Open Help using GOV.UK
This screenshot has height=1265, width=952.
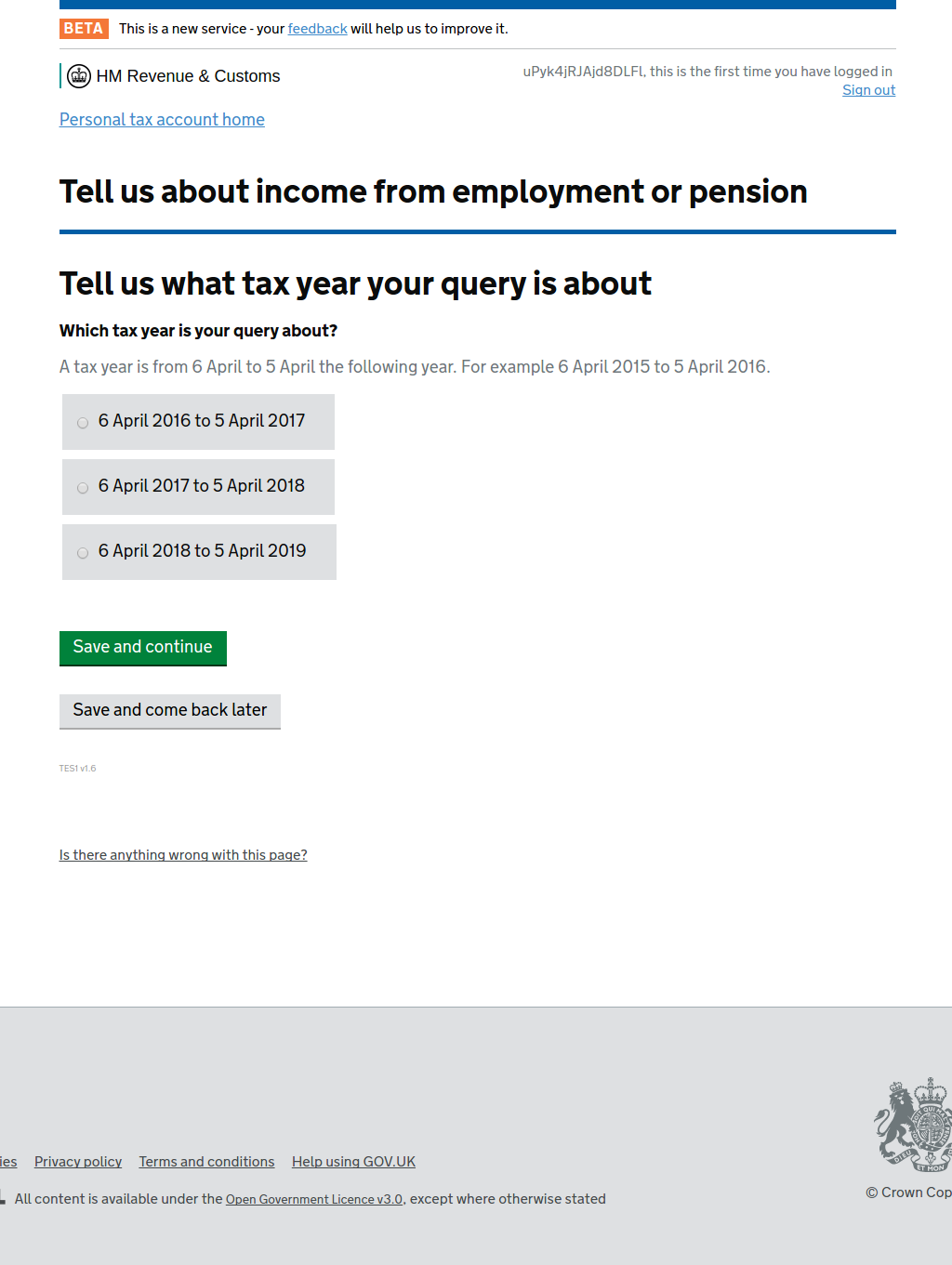tap(353, 1162)
